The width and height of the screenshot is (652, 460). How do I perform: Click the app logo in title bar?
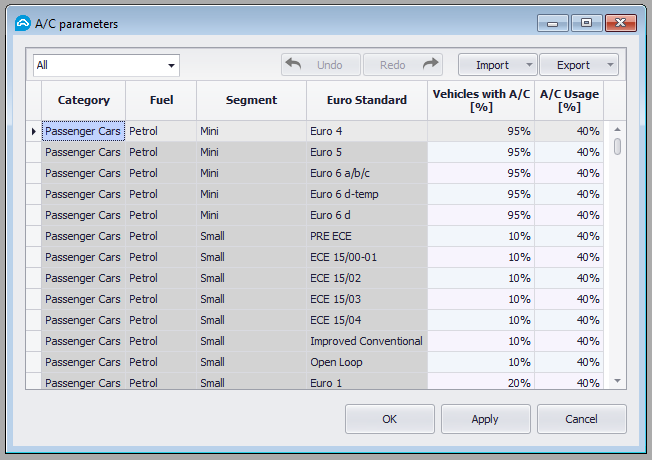pyautogui.click(x=22, y=23)
